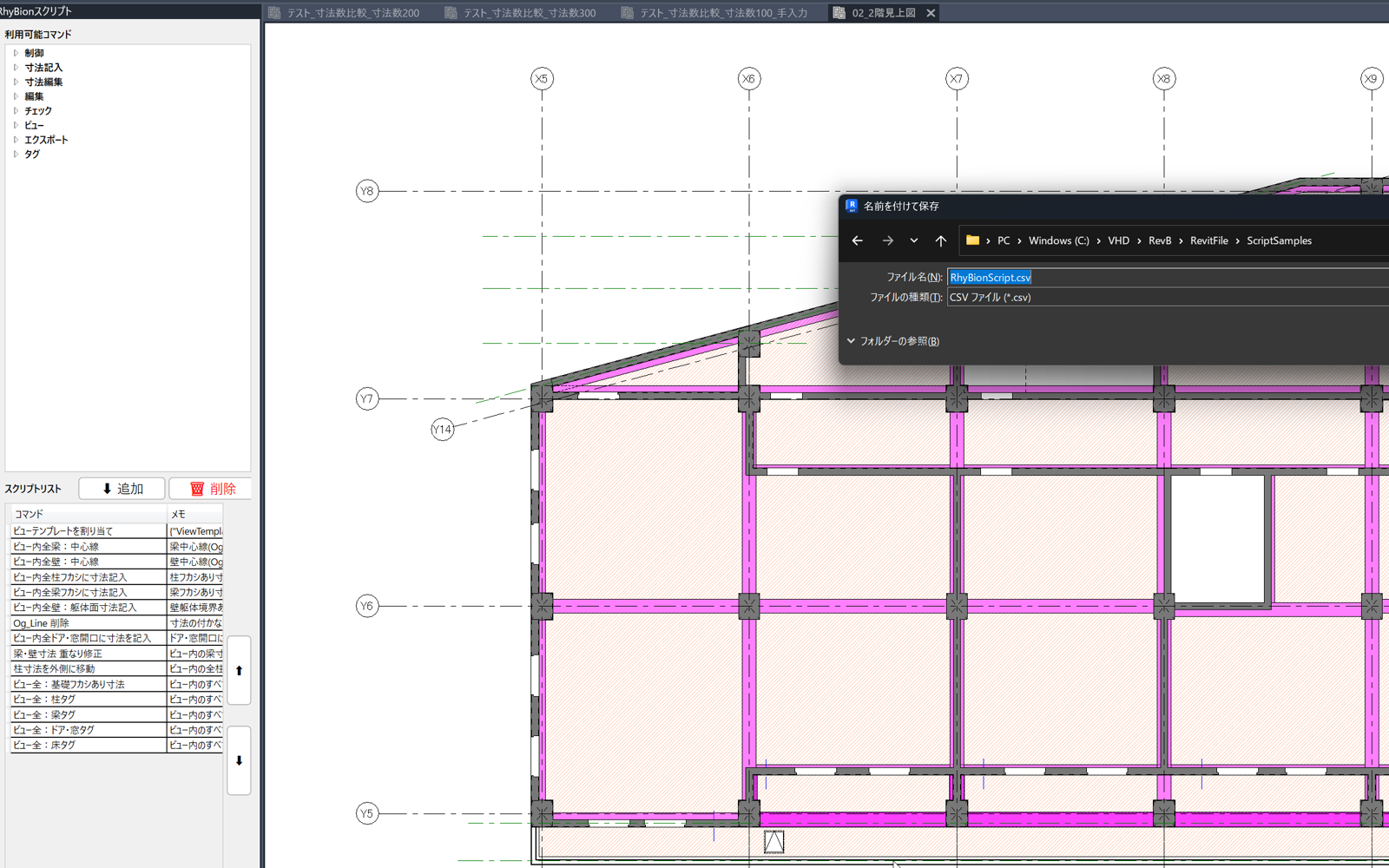
Task: Expand the 寸法編集 command tree node
Action: 16,82
